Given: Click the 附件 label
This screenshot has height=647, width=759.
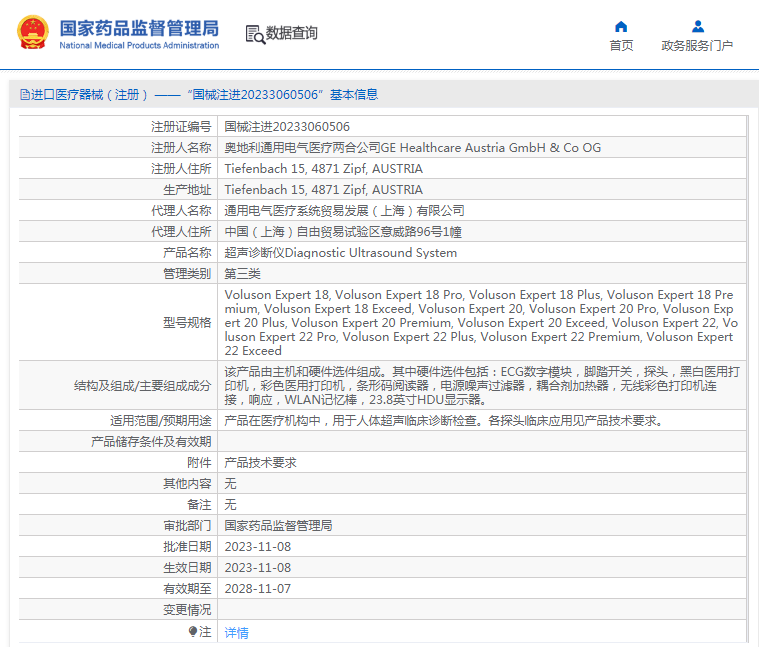Looking at the screenshot, I should [x=199, y=463].
